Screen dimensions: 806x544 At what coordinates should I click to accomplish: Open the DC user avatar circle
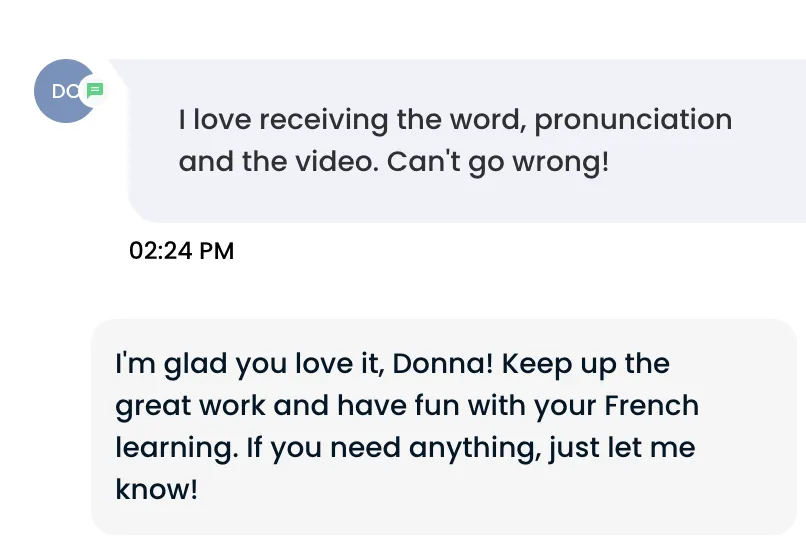(65, 91)
